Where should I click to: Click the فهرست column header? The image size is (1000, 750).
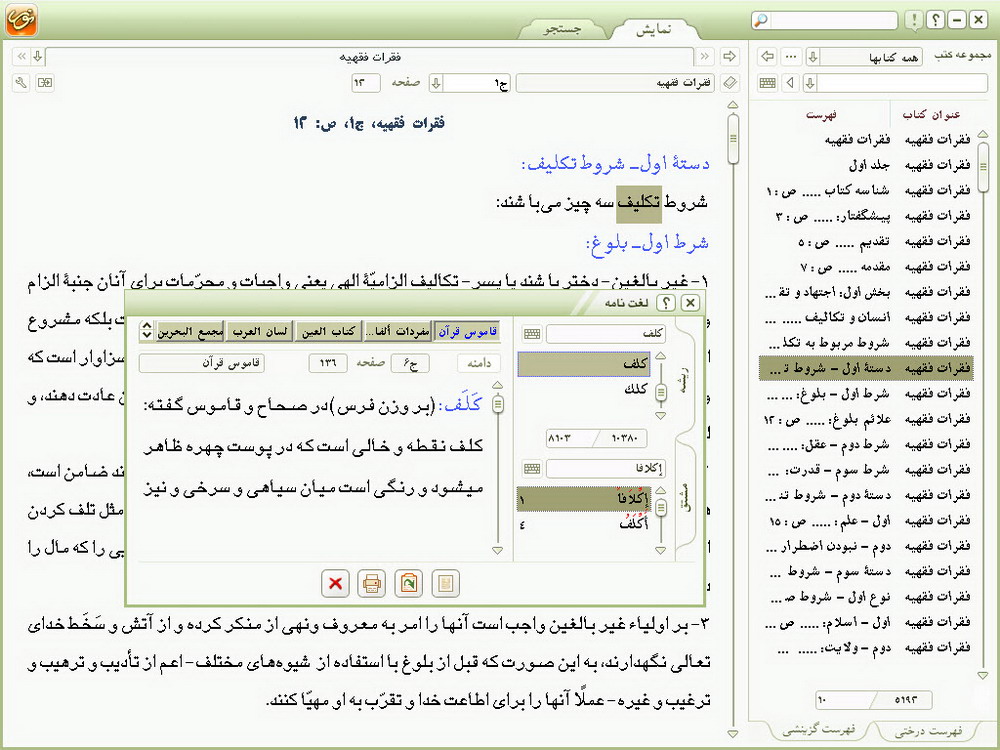[821, 115]
